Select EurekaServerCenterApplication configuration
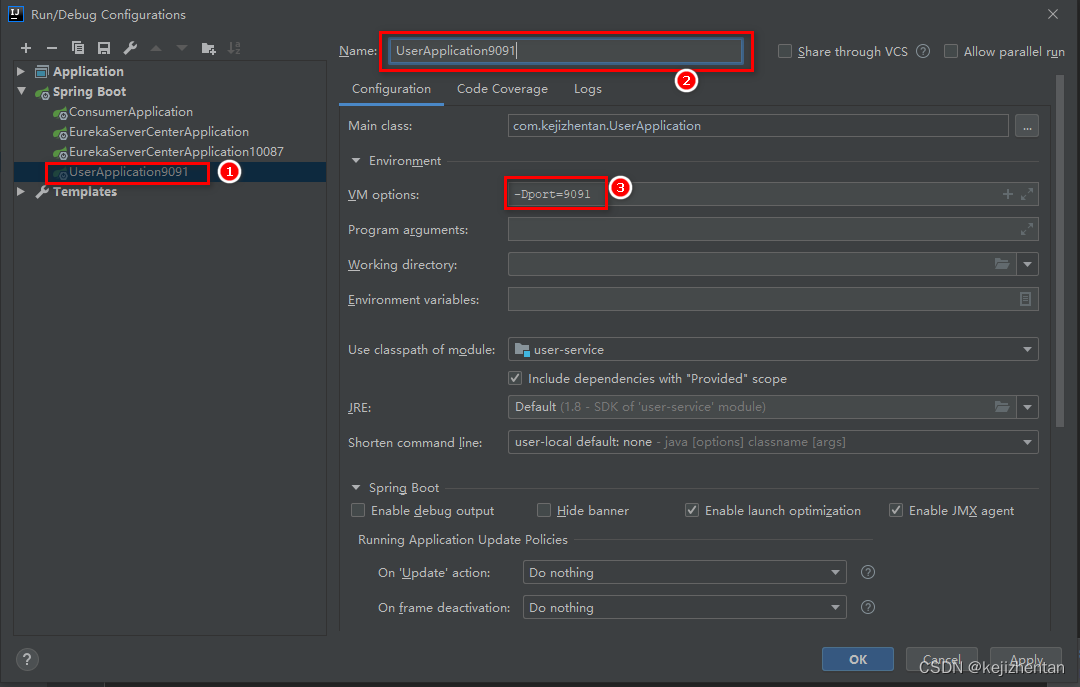1080x687 pixels. pos(158,132)
